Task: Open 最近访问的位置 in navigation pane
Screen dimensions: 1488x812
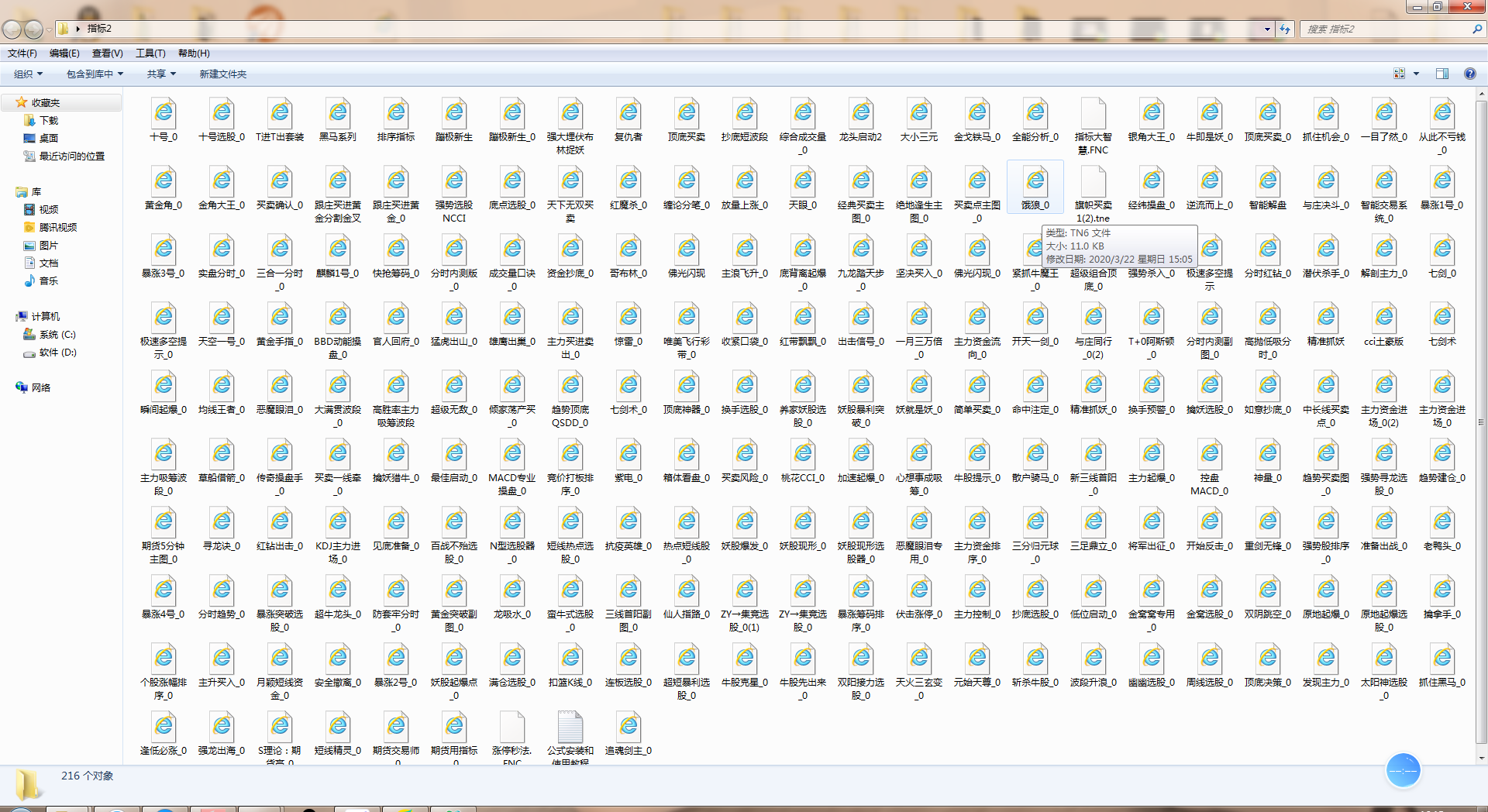Action: (71, 156)
